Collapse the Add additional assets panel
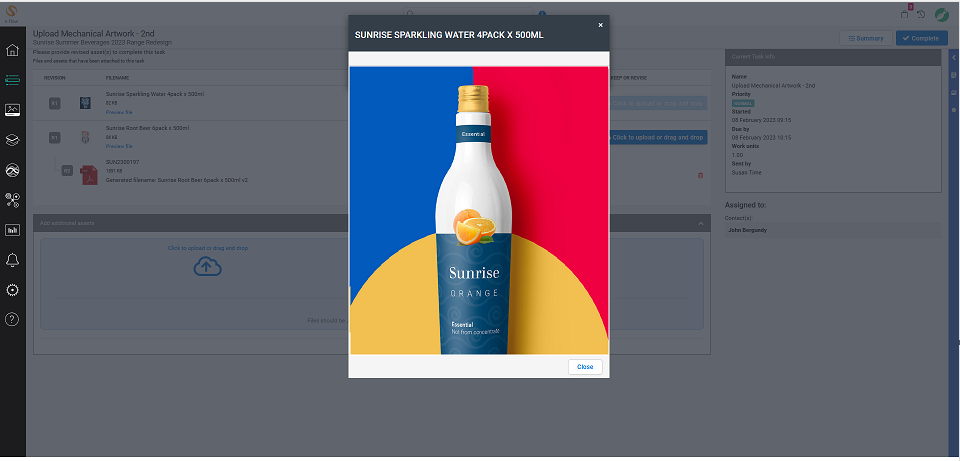The height and width of the screenshot is (461, 960). [701, 223]
